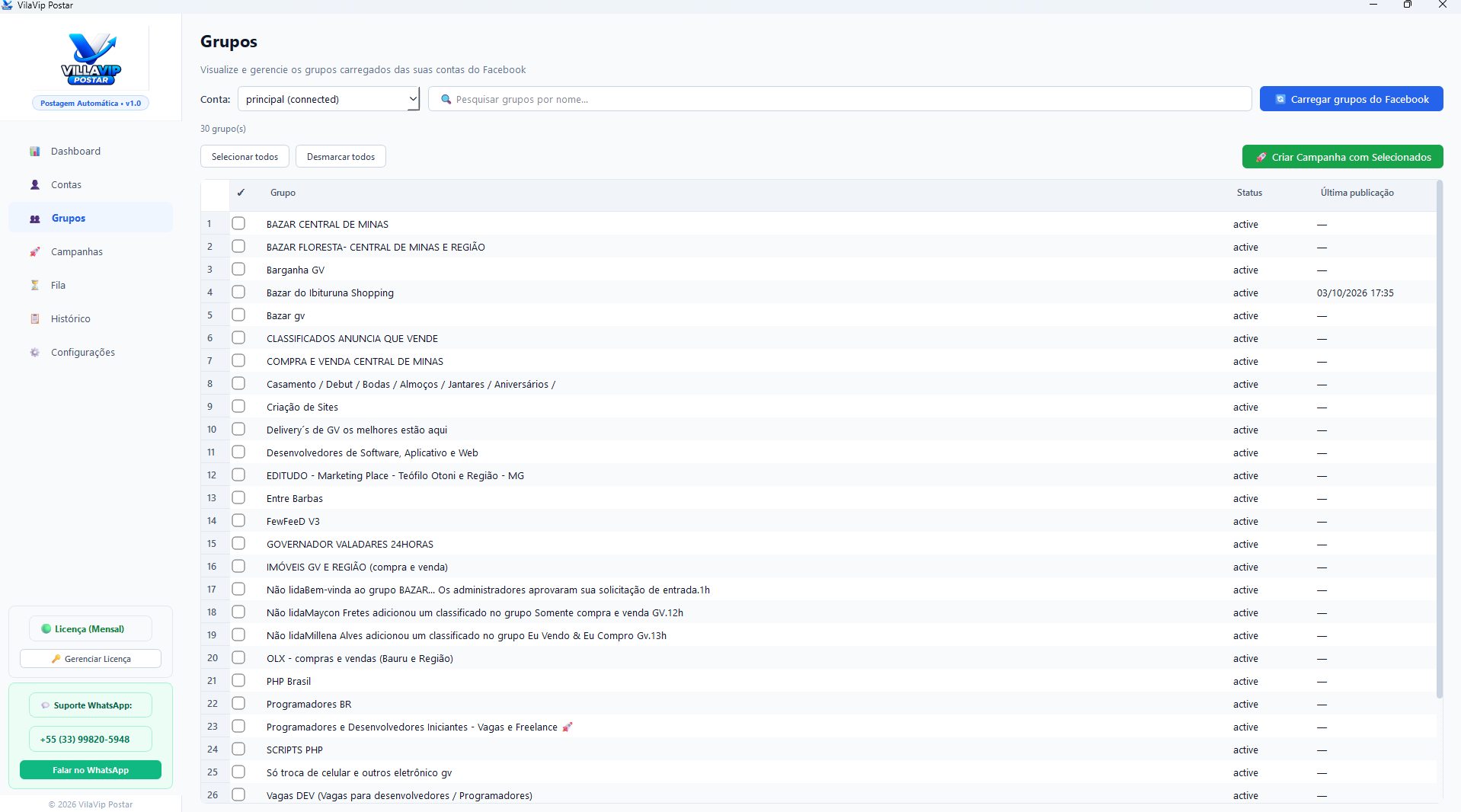Check the Criação de Sites row checkbox

(238, 406)
